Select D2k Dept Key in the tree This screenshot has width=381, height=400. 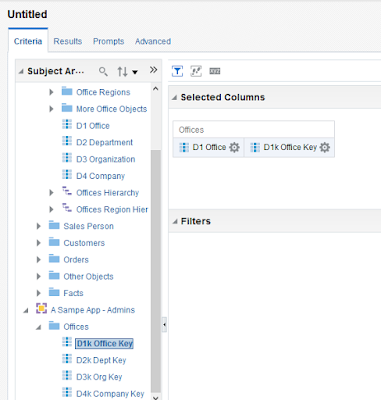click(101, 360)
